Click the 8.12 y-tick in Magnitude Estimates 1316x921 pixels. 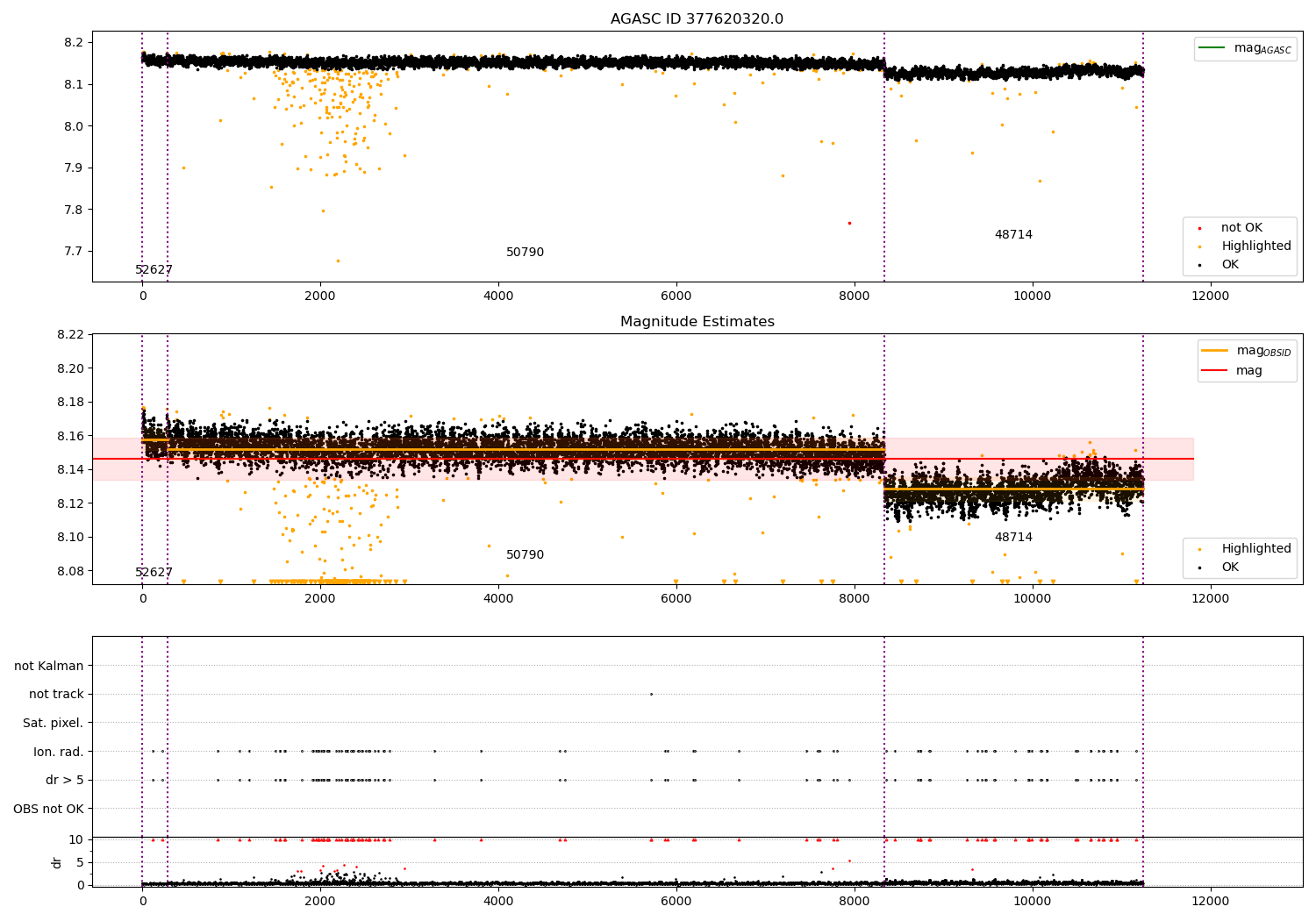pyautogui.click(x=71, y=503)
